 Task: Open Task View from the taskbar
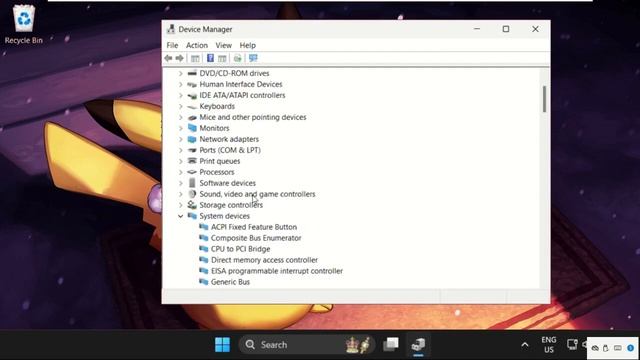point(391,345)
